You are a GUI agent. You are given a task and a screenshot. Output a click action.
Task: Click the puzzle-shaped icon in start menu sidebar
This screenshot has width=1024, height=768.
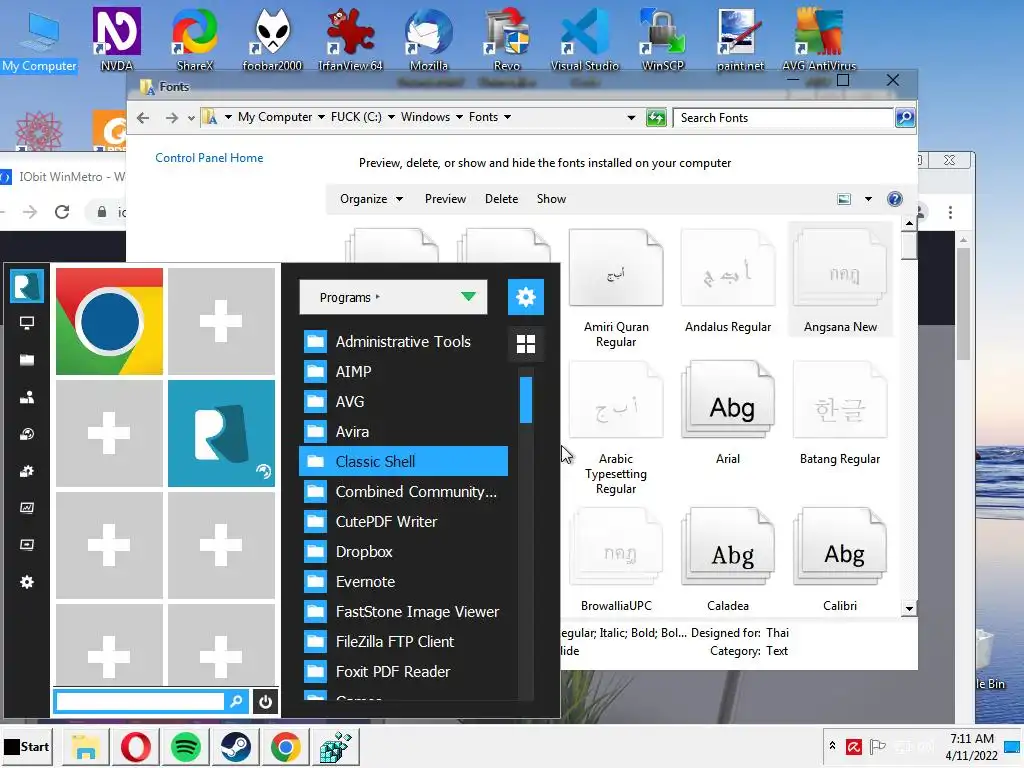click(27, 471)
